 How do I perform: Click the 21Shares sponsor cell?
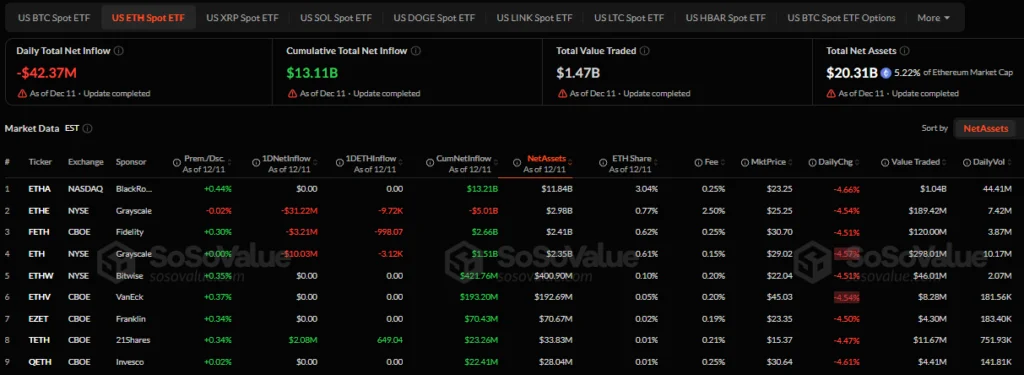click(x=132, y=340)
